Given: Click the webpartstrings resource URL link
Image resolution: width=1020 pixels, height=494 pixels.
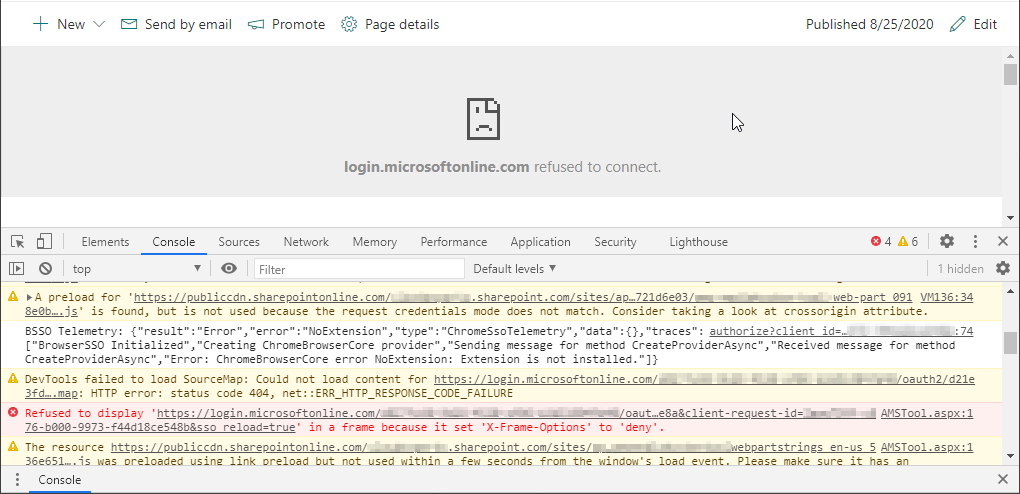Looking at the screenshot, I should coord(493,447).
